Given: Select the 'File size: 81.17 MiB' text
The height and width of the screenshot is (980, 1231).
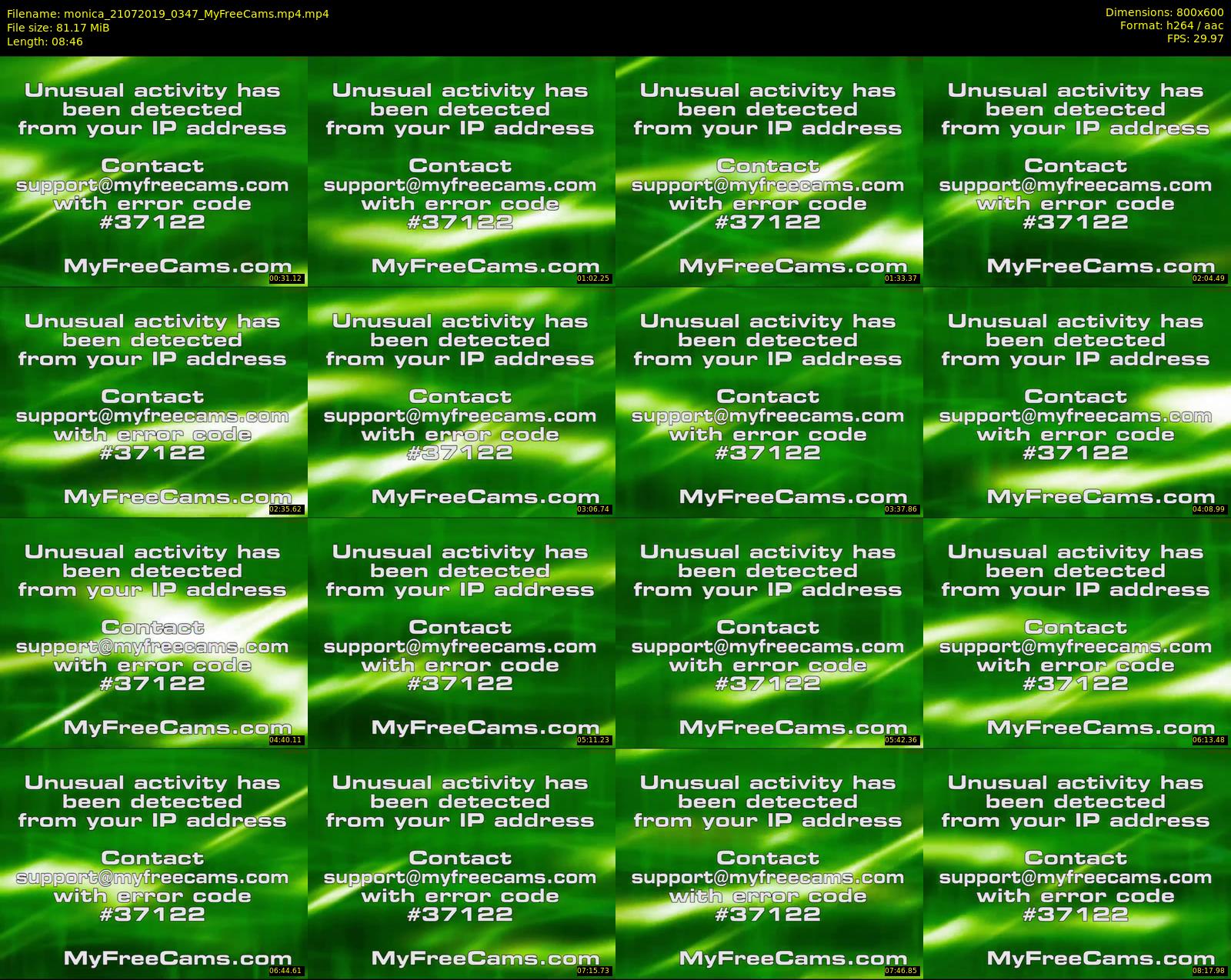Looking at the screenshot, I should tap(58, 28).
